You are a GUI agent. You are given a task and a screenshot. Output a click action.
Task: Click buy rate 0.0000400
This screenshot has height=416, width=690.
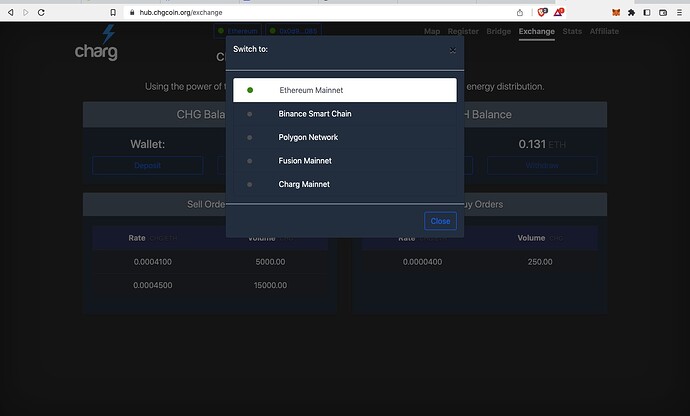click(422, 262)
